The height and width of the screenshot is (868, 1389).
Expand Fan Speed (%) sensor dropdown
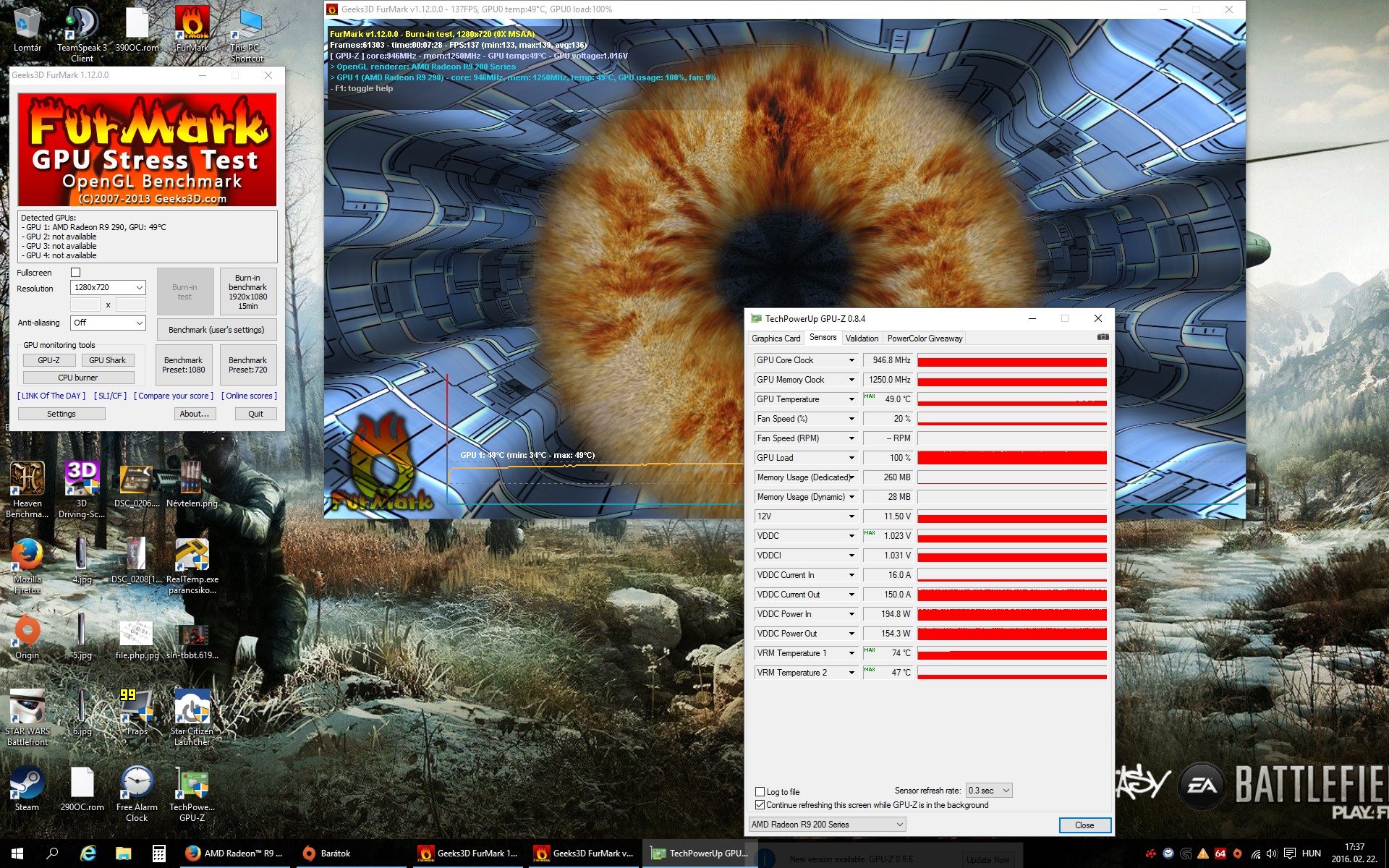pos(851,419)
